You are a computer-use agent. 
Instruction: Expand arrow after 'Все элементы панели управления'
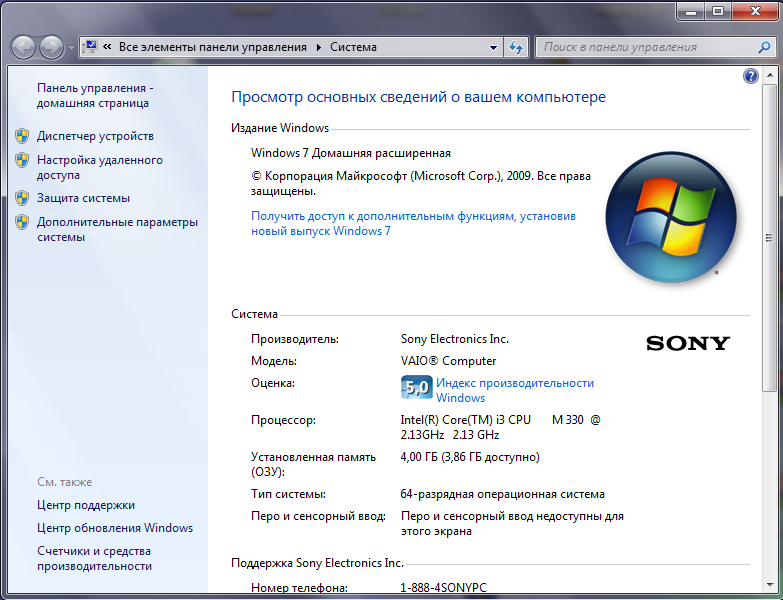coord(319,47)
